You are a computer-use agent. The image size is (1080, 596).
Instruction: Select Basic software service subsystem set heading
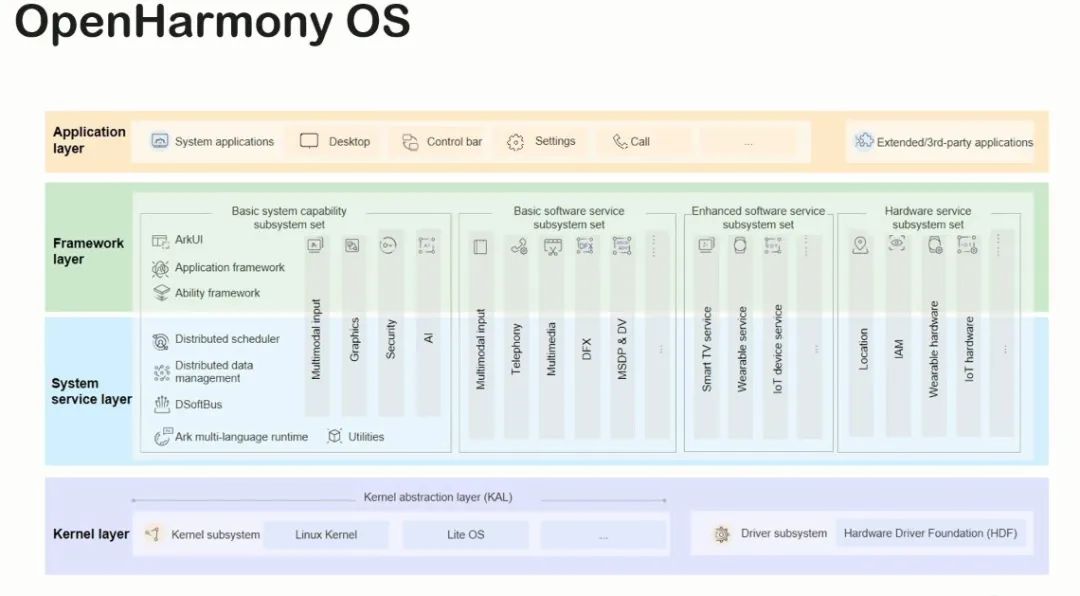[569, 218]
